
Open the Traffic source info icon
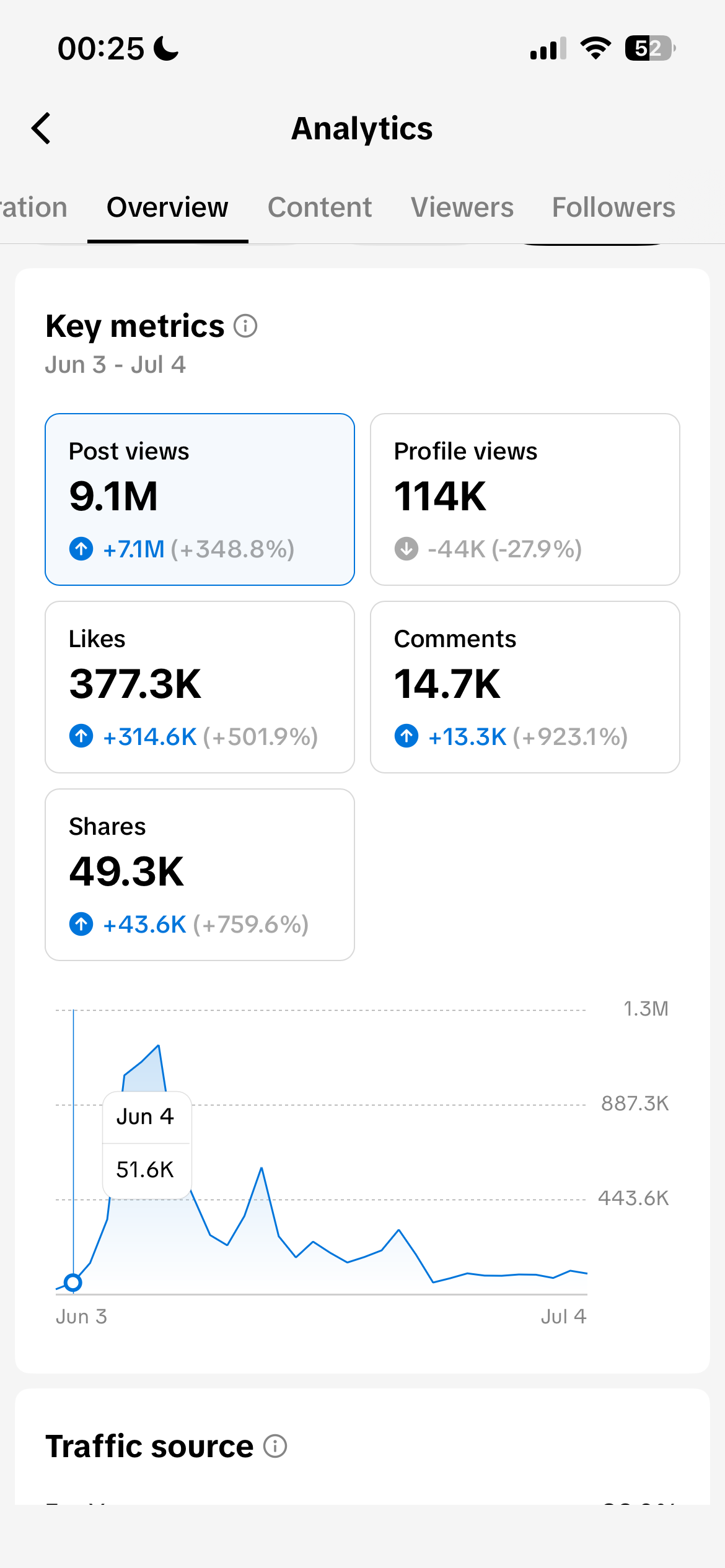coord(275,1447)
